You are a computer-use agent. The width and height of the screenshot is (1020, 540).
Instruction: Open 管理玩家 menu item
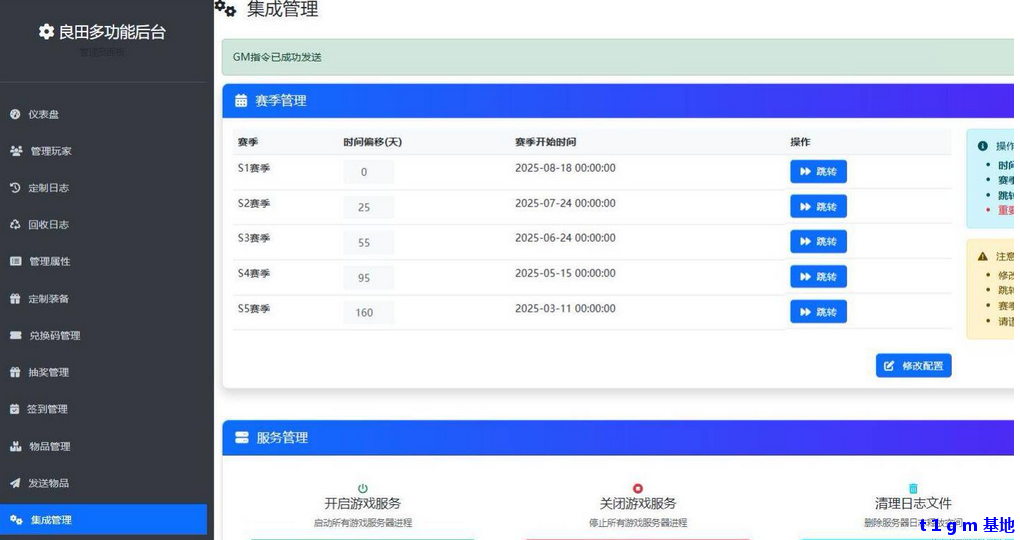pos(103,151)
